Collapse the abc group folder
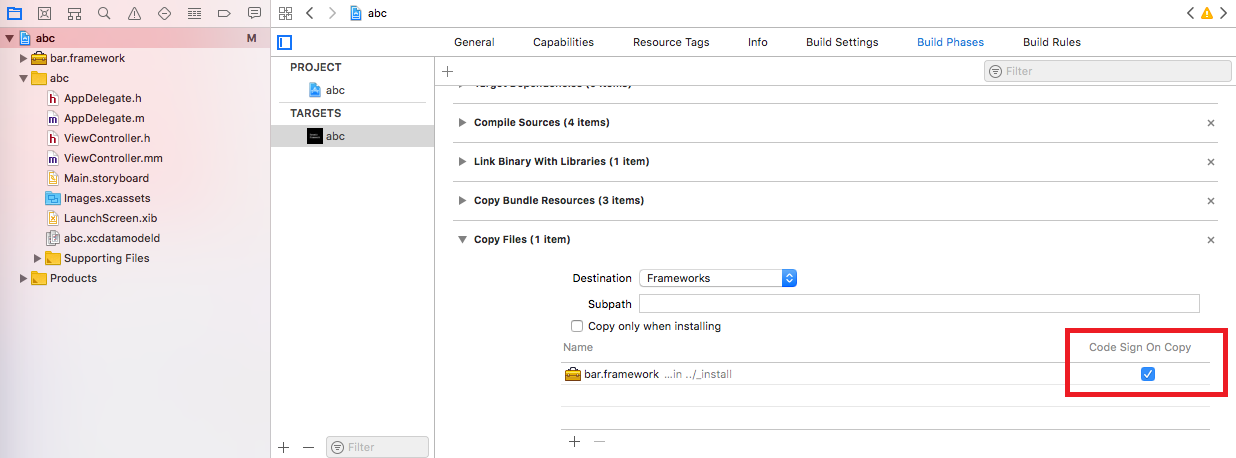 (x=24, y=78)
